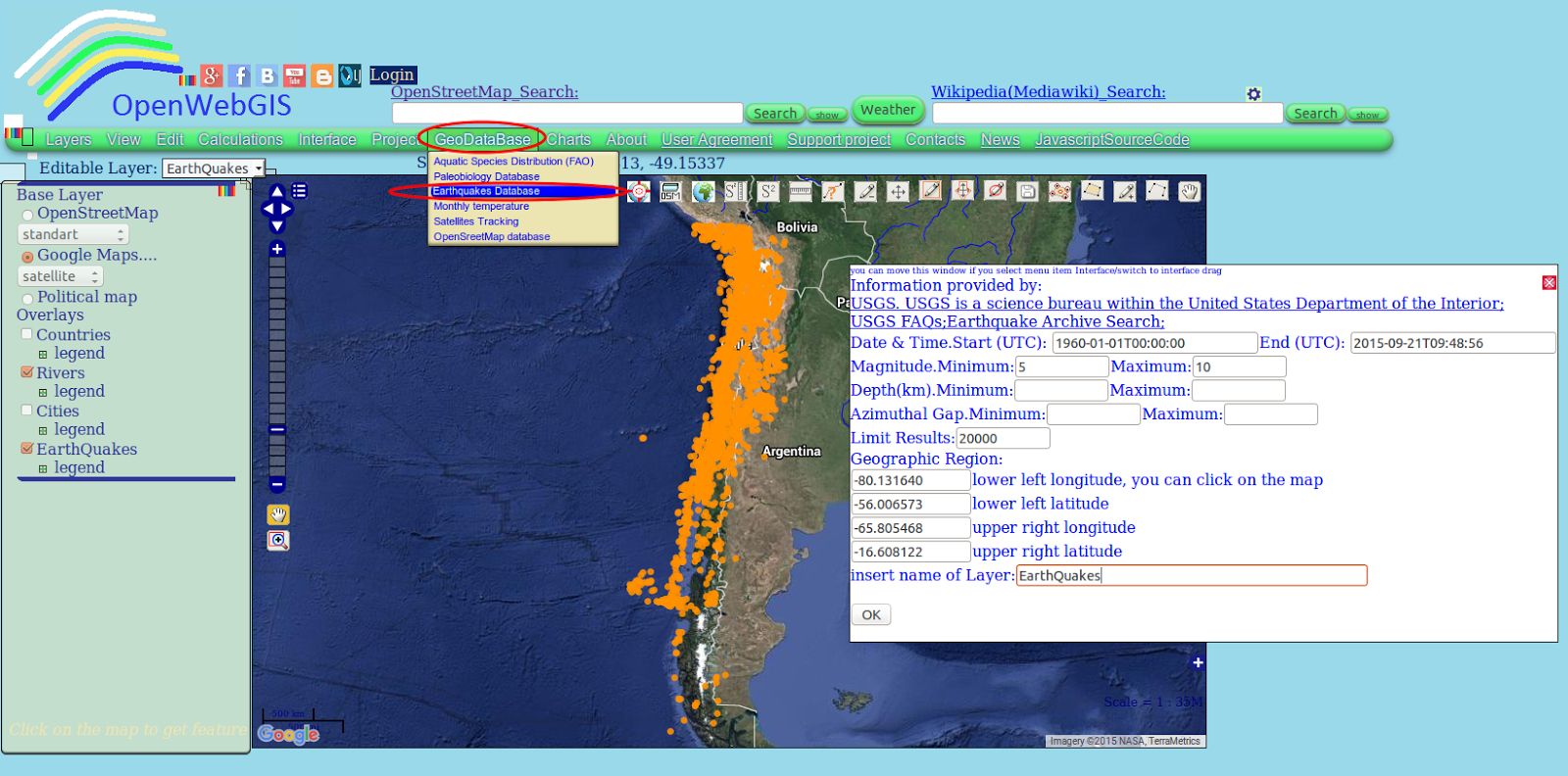Expand the Cities legend
The width and height of the screenshot is (1568, 776).
(43, 431)
